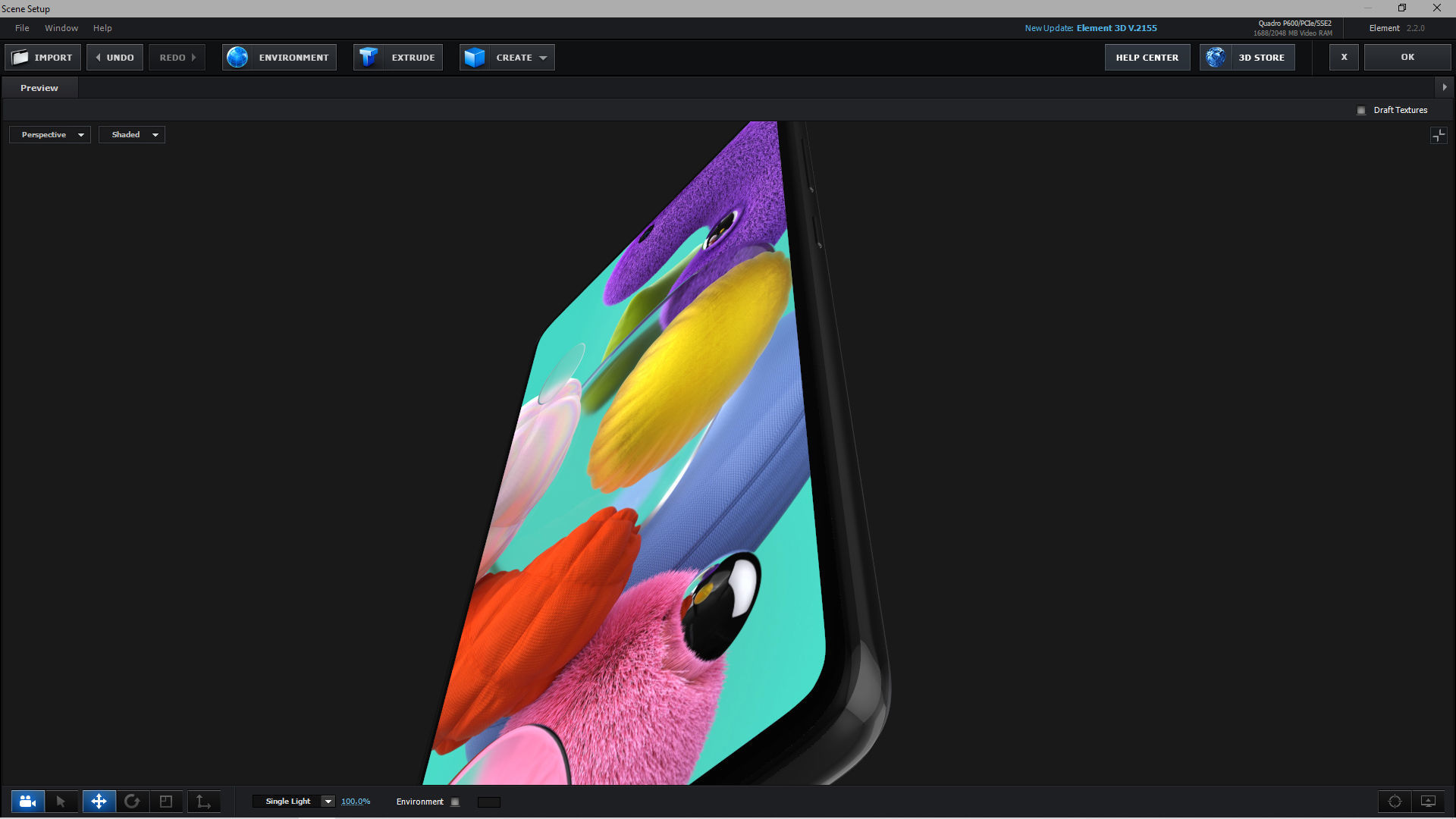Restore down the Scene Setup window

[1402, 8]
